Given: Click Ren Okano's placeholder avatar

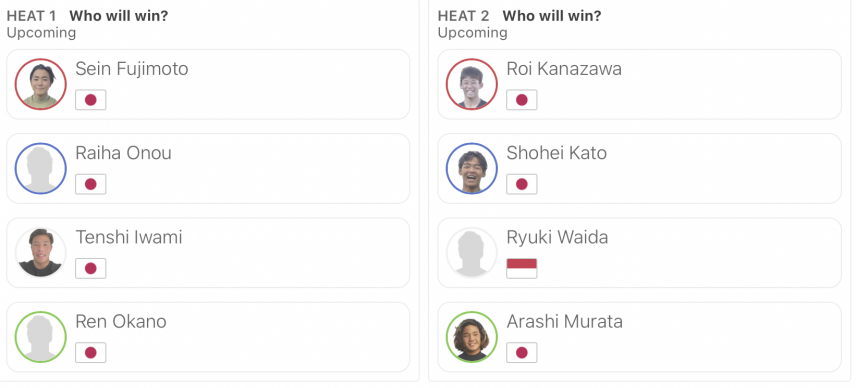Looking at the screenshot, I should [x=40, y=337].
